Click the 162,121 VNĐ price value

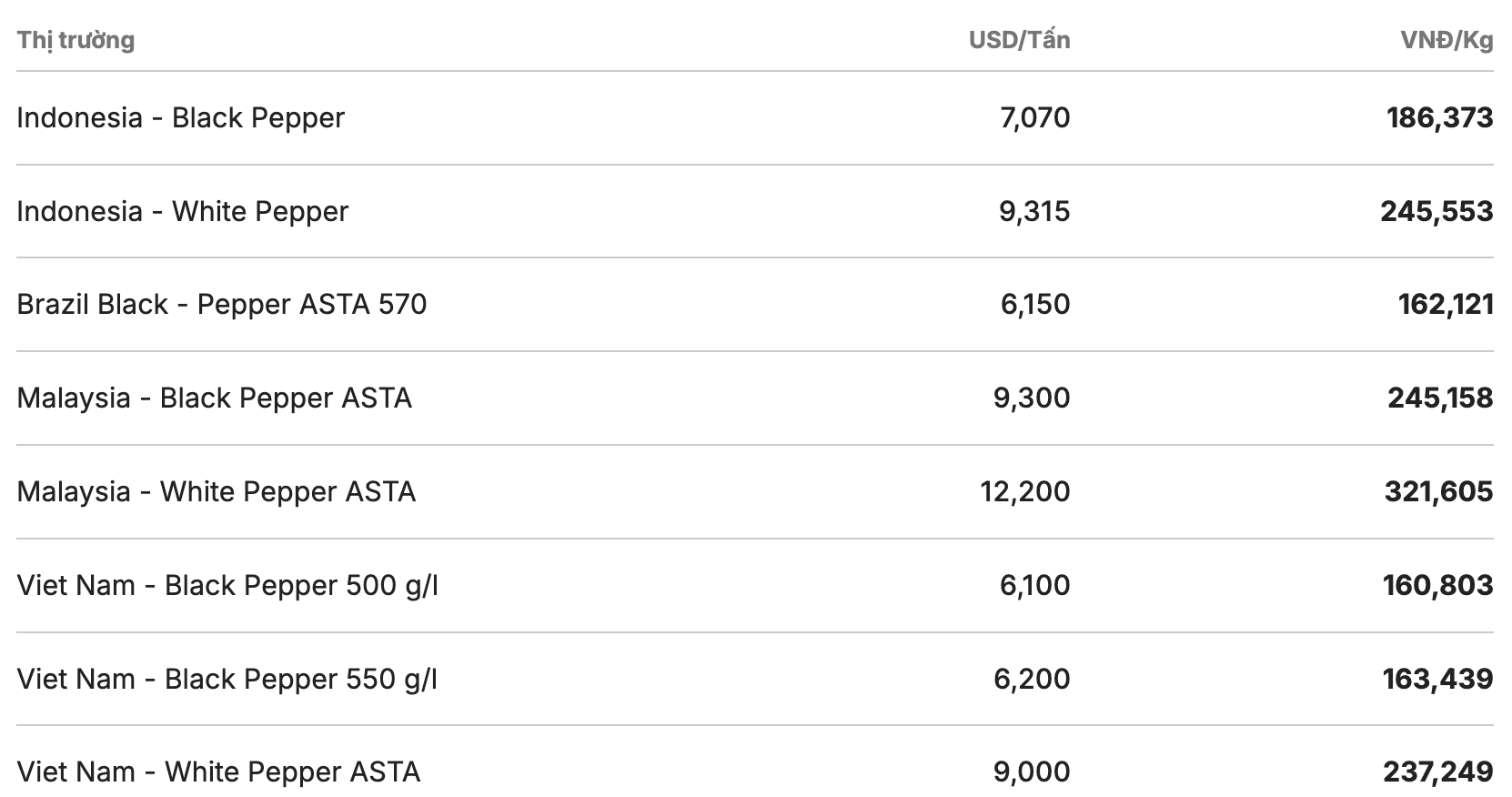1446,305
